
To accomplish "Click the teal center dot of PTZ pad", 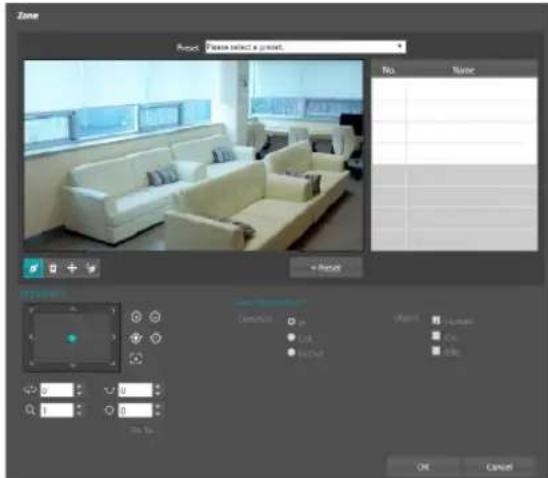I will coord(72,338).
